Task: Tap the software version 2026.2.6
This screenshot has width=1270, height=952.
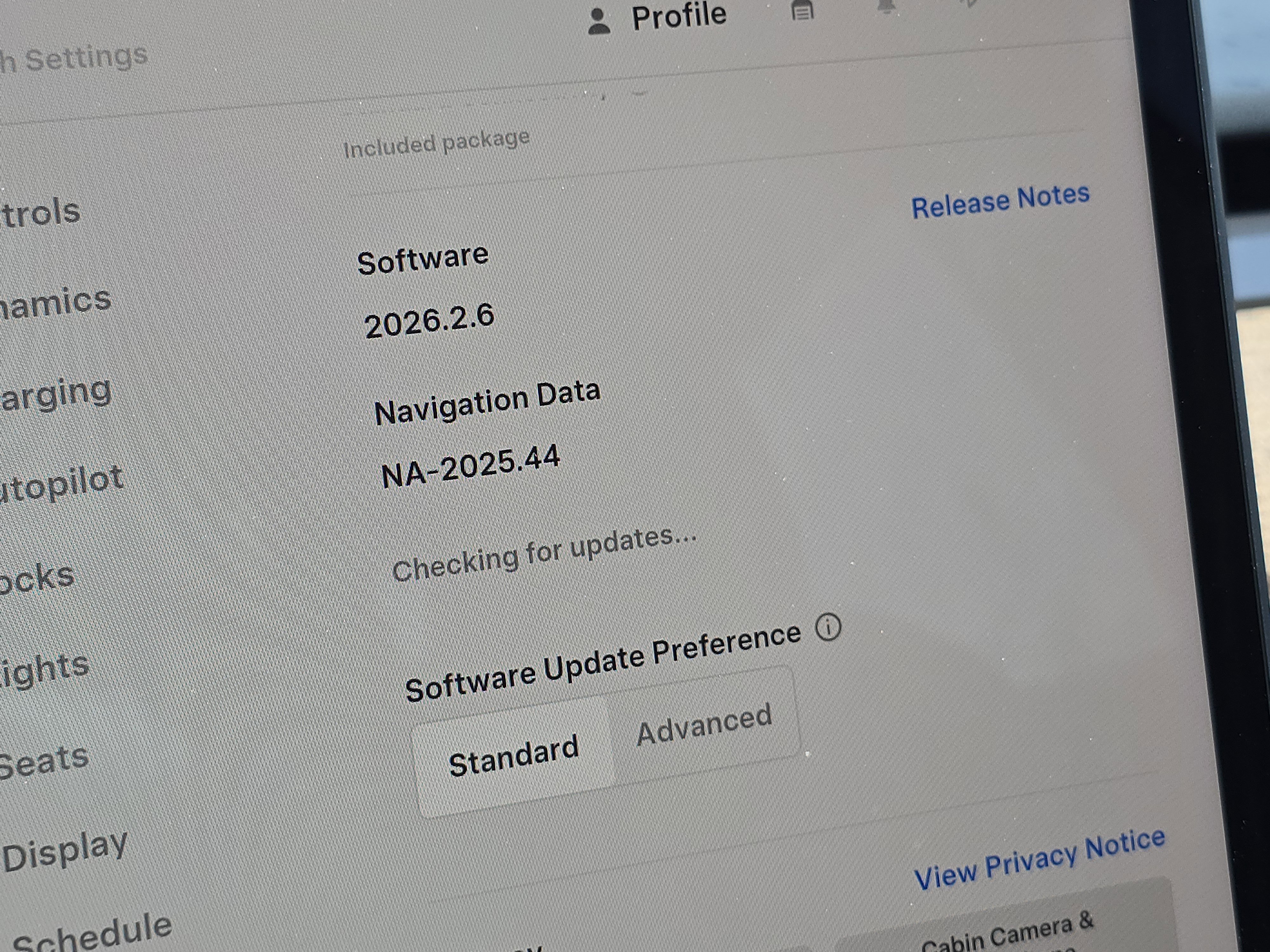Action: [430, 321]
